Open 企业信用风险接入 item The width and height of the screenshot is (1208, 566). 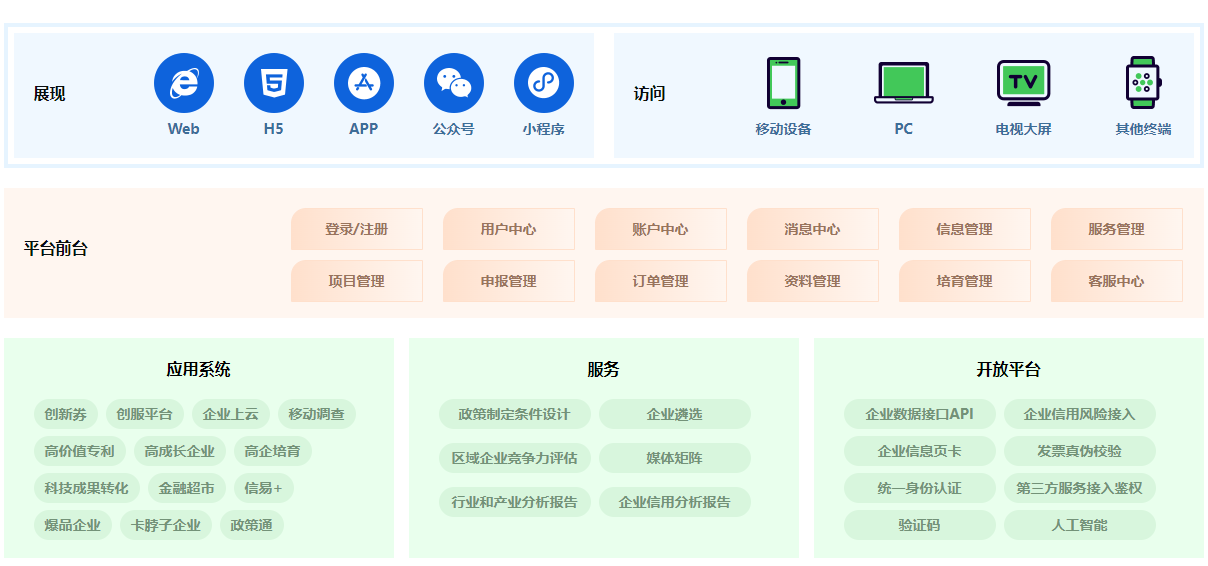pyautogui.click(x=1080, y=414)
